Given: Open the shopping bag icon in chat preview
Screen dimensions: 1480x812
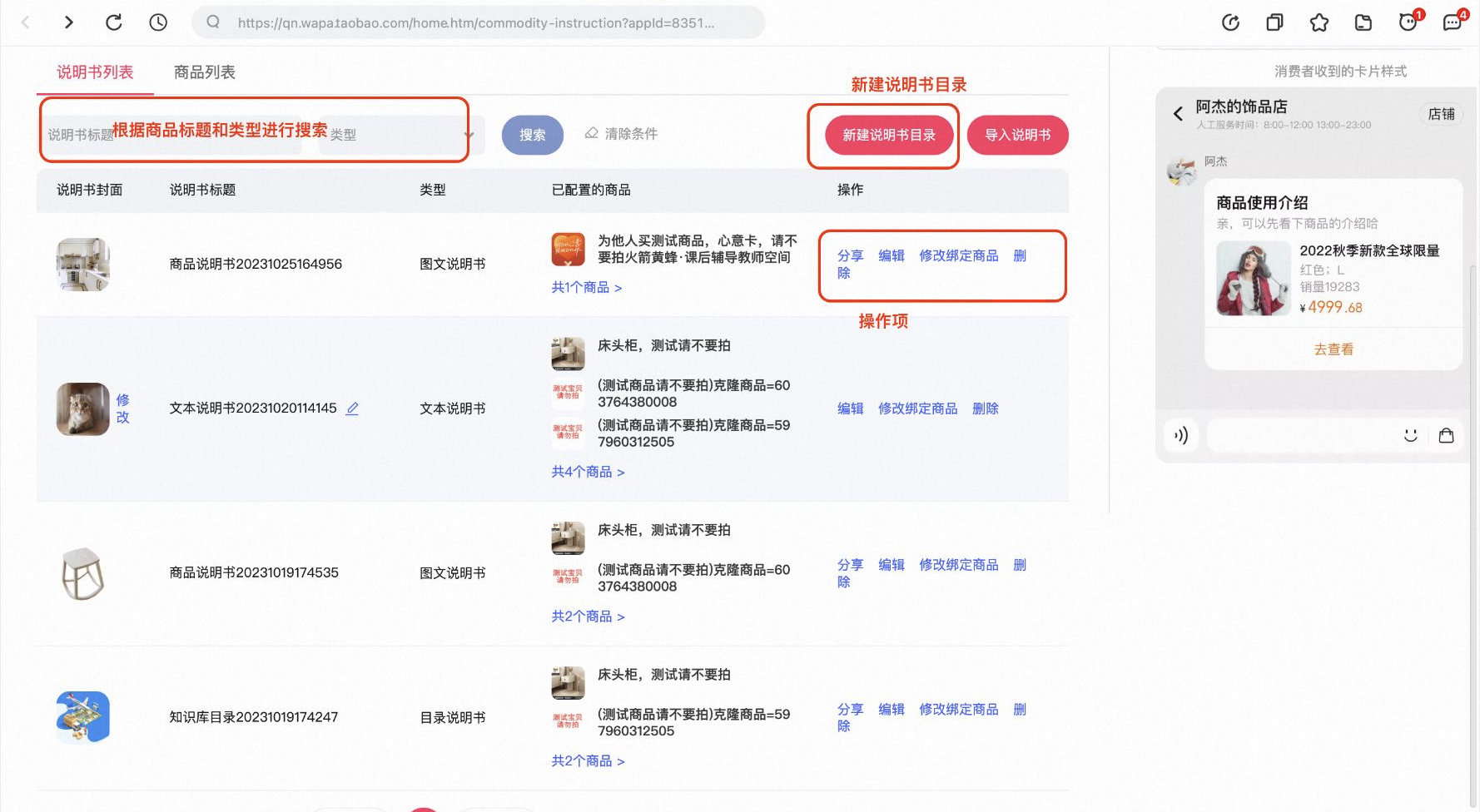Looking at the screenshot, I should 1447,435.
